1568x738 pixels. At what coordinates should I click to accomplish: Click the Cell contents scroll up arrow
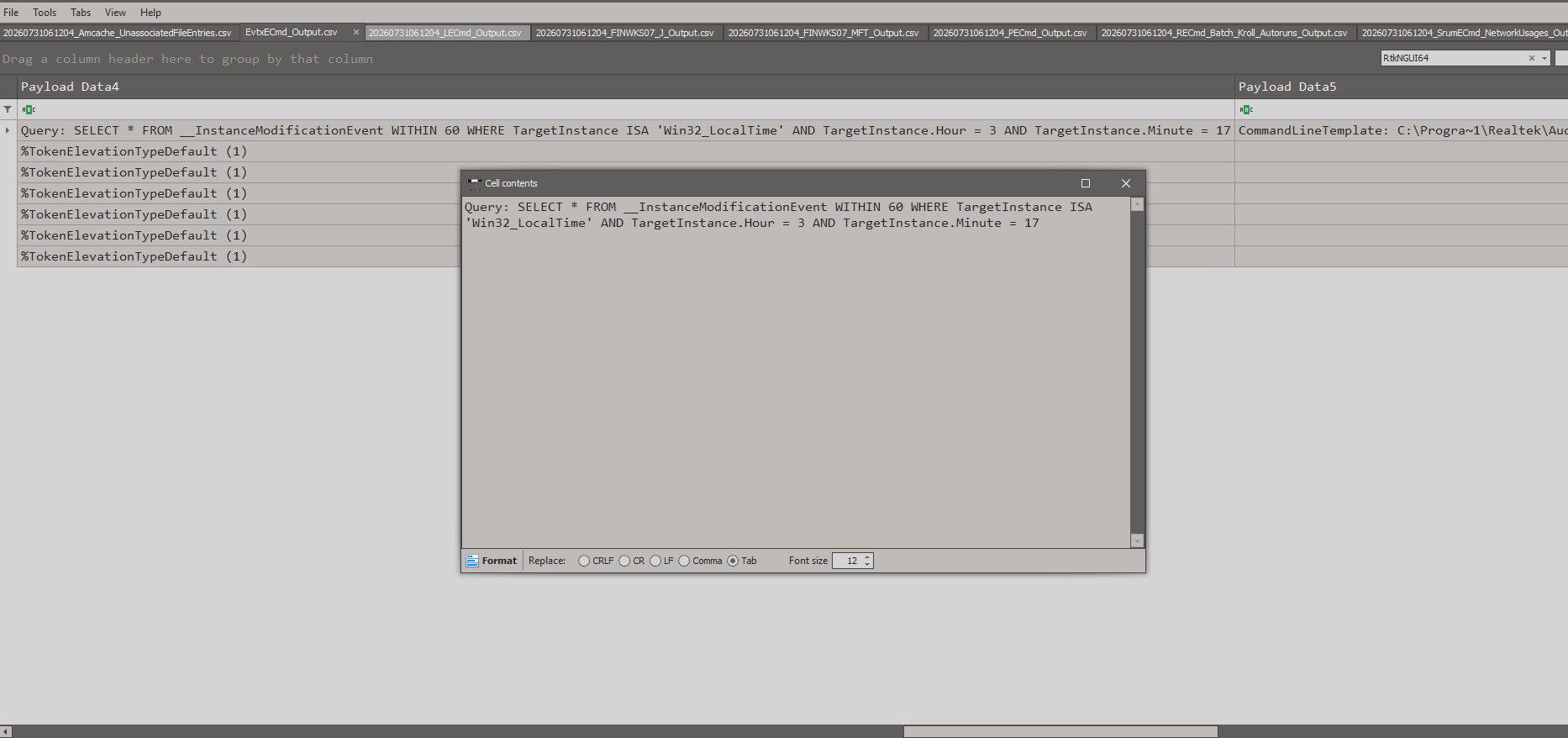(x=1138, y=204)
